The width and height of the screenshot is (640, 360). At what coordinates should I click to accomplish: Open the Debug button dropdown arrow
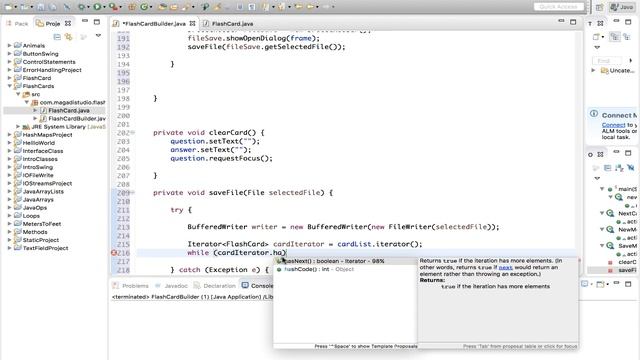pos(88,7)
